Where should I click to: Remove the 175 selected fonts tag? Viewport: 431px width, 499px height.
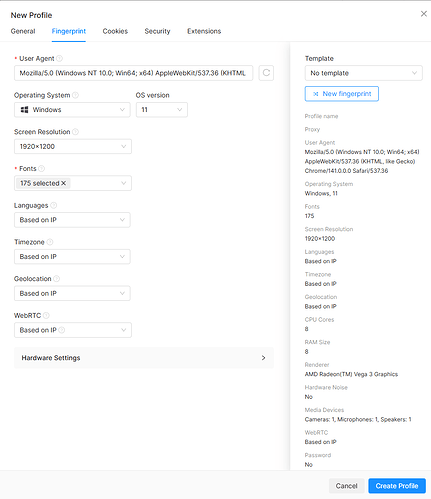pyautogui.click(x=64, y=183)
